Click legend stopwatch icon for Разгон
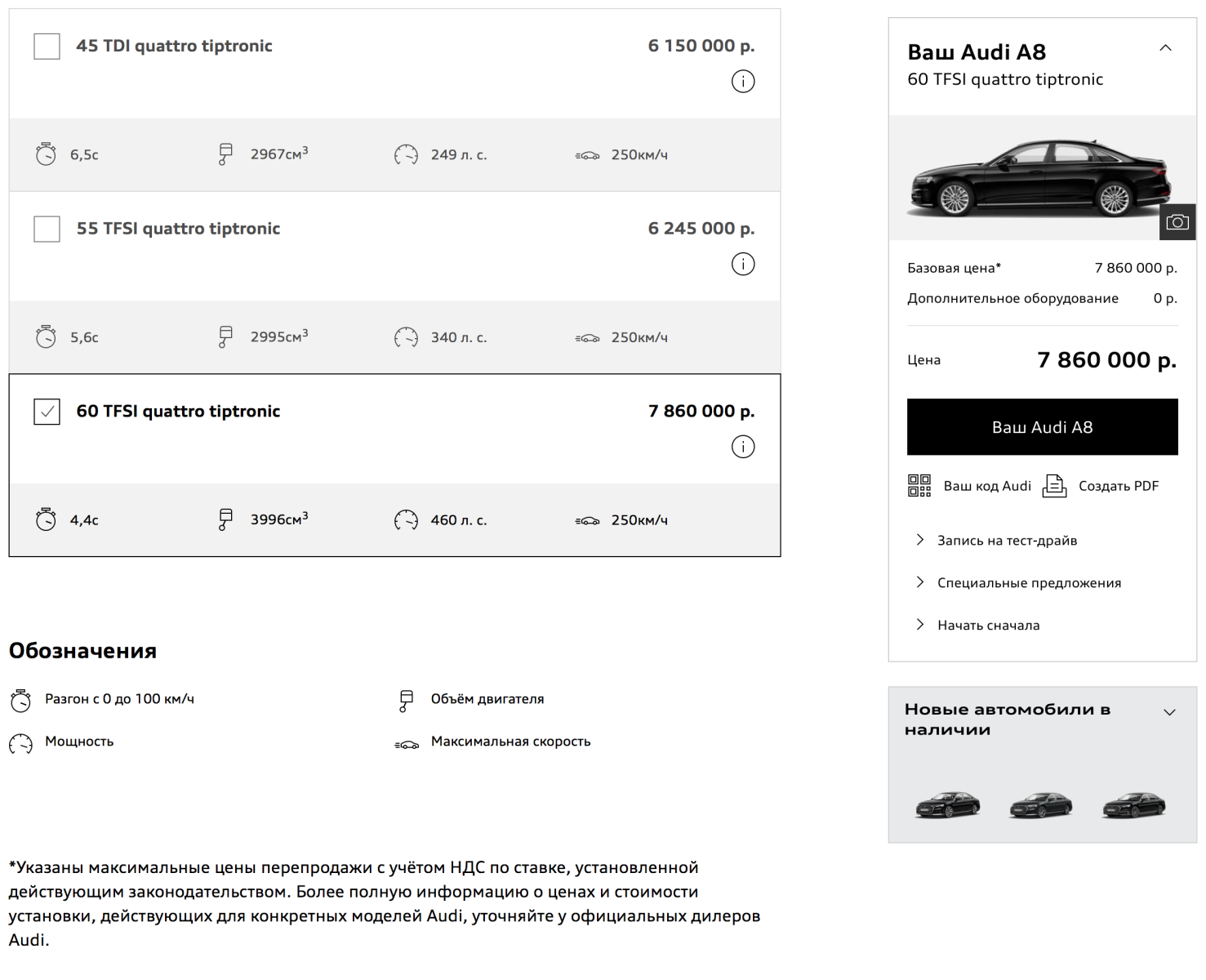Screen dimensions: 1206x980 (20, 701)
